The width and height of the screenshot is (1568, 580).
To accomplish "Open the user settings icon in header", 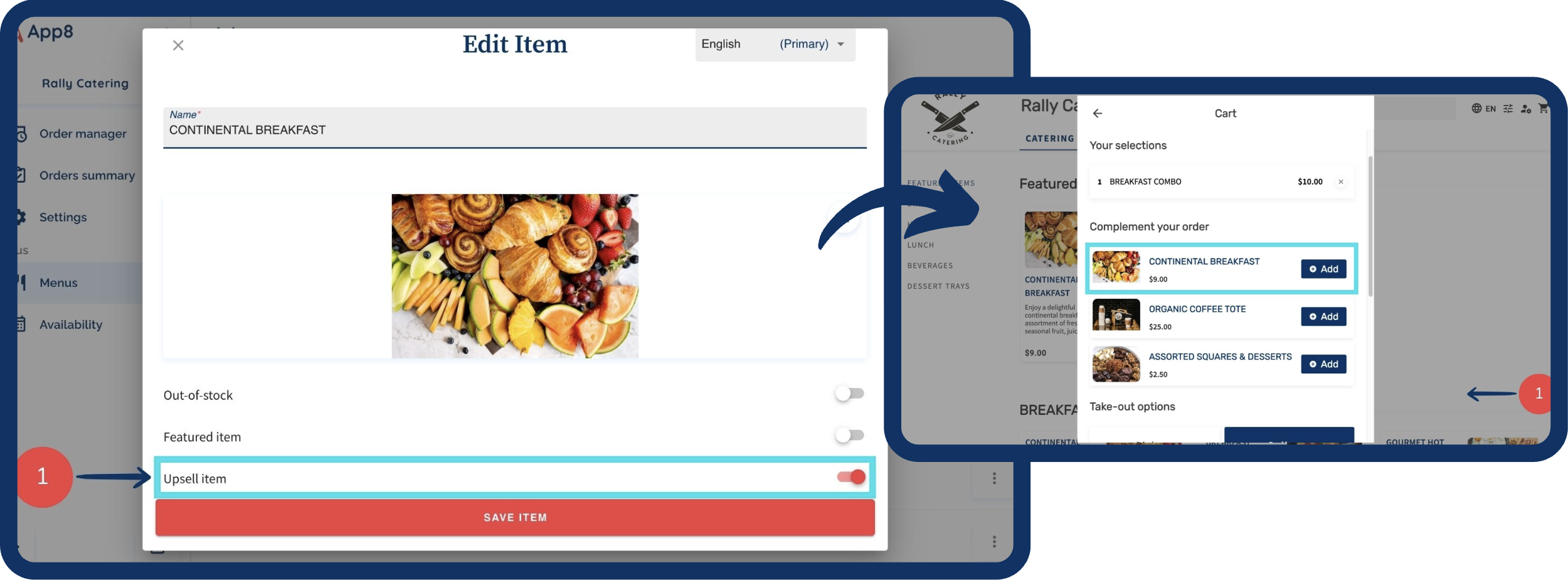I will pyautogui.click(x=1526, y=109).
